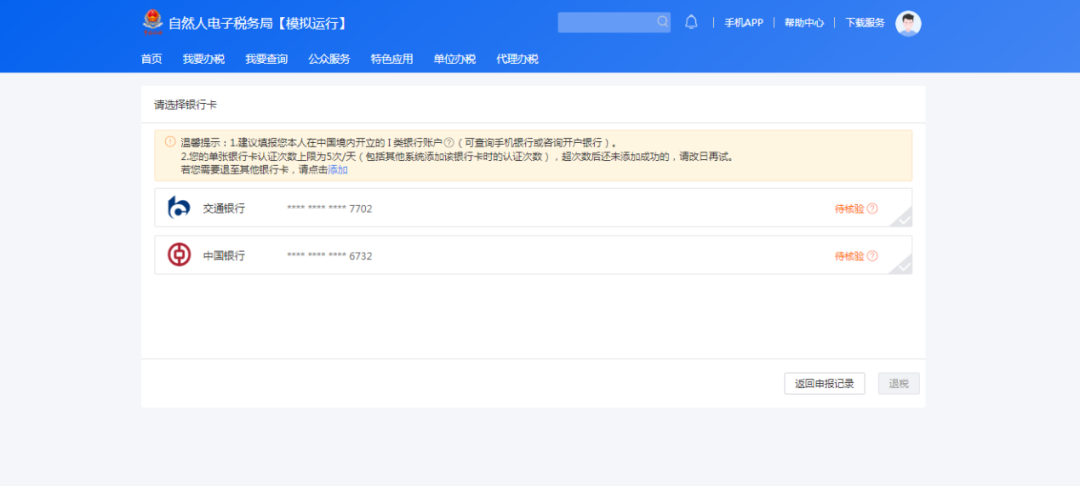The image size is (1080, 486).
Task: Open notifications bell icon
Action: pos(691,22)
